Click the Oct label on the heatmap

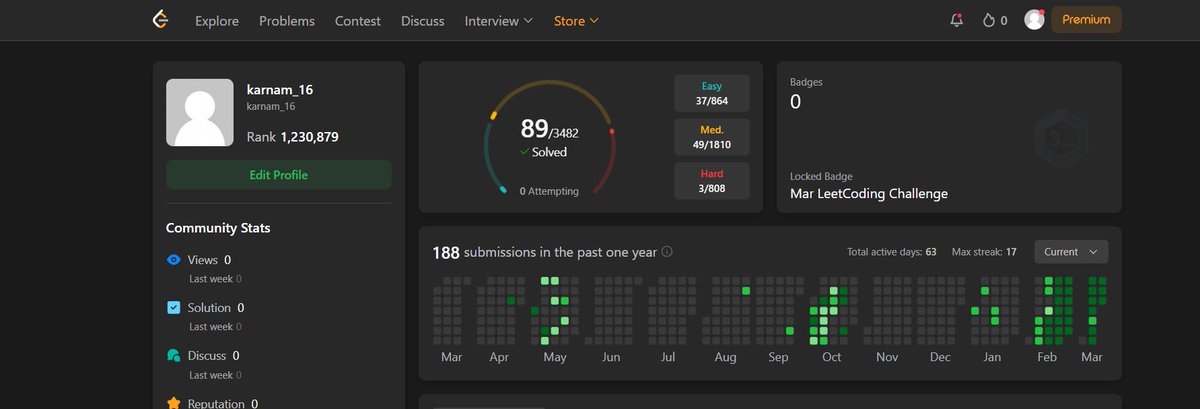coord(831,357)
